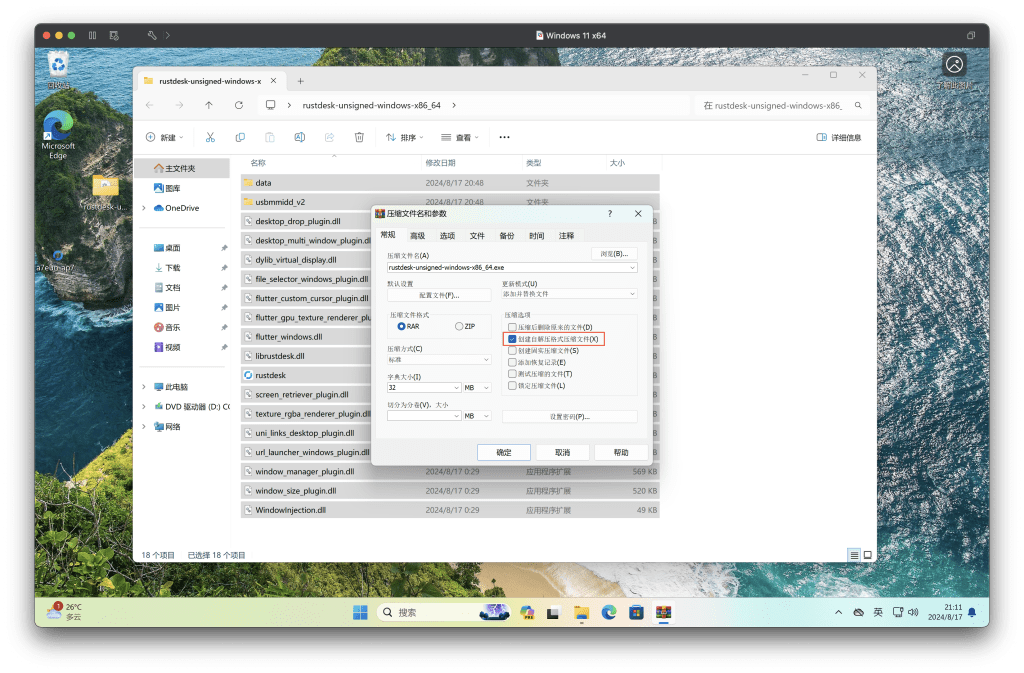Screen dimensions: 1024x673
Task: Select the Copy icon in Explorer toolbar
Action: click(x=239, y=137)
